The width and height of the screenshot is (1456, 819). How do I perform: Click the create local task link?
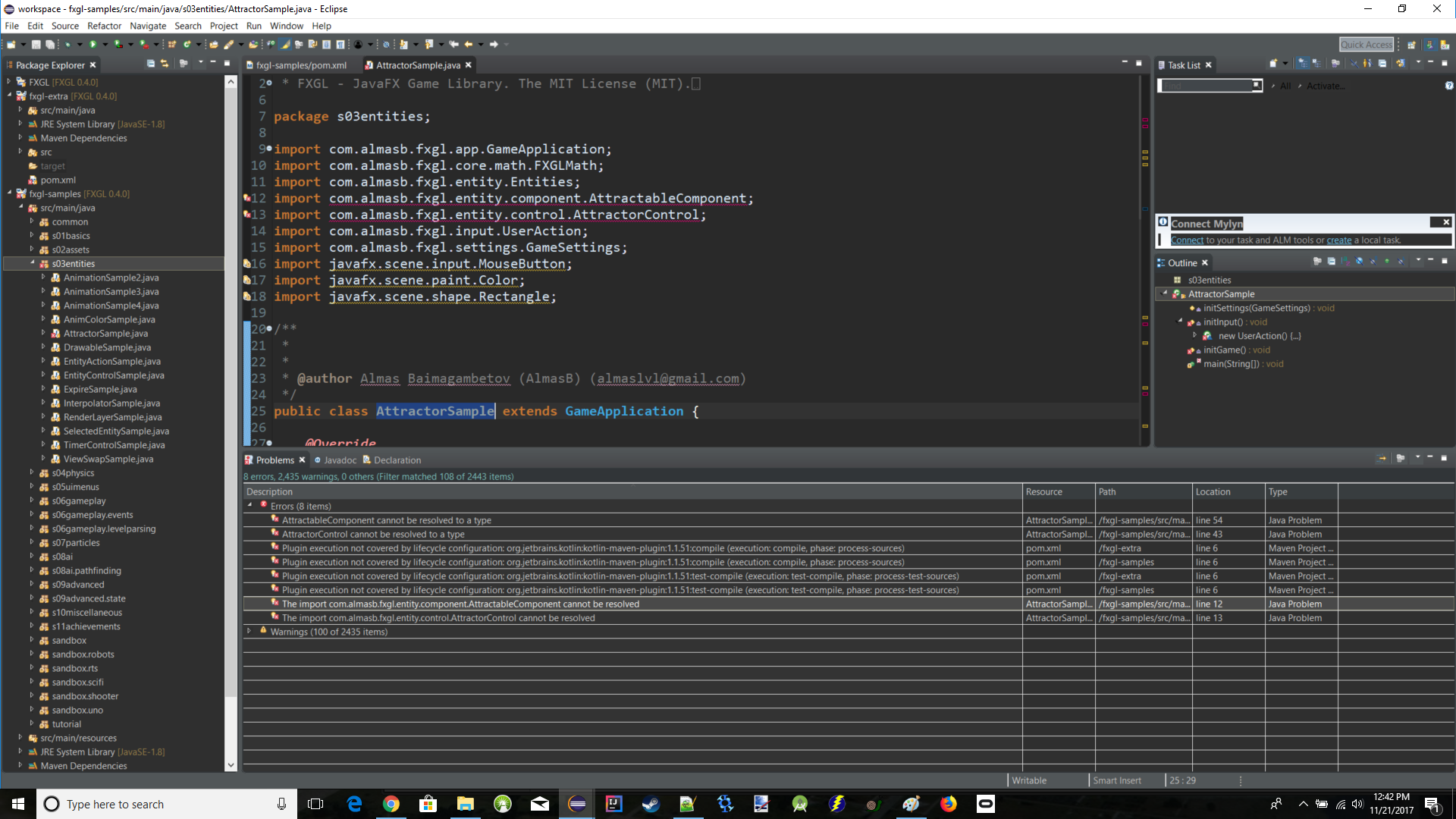point(1339,240)
